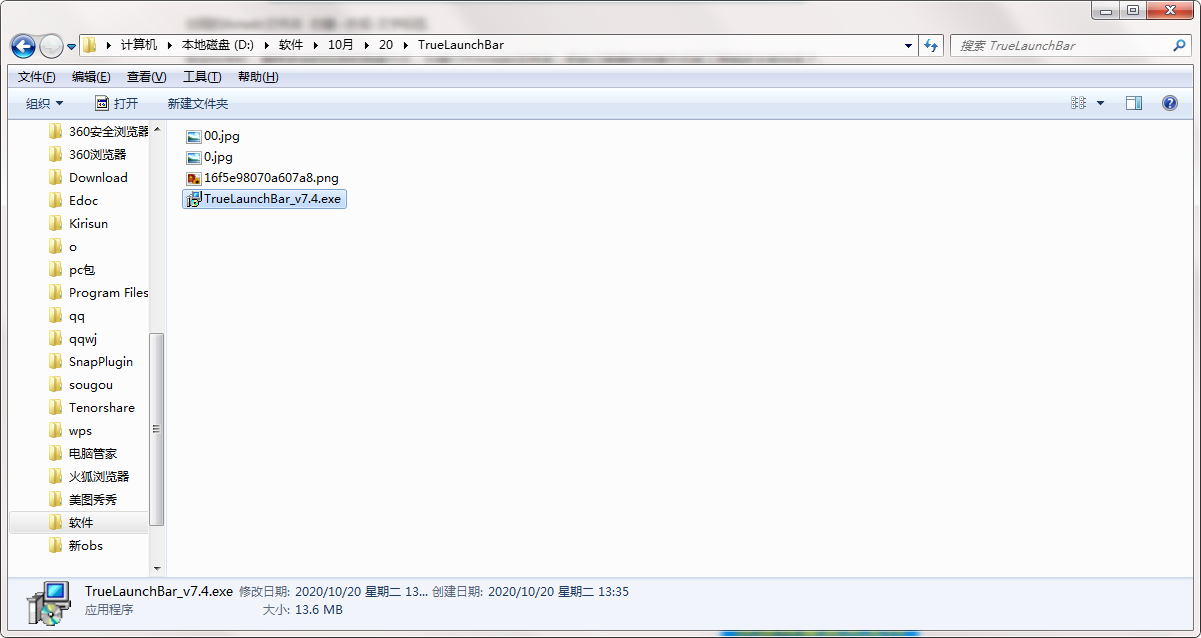Create a folder with 新建文件夹

click(x=198, y=103)
